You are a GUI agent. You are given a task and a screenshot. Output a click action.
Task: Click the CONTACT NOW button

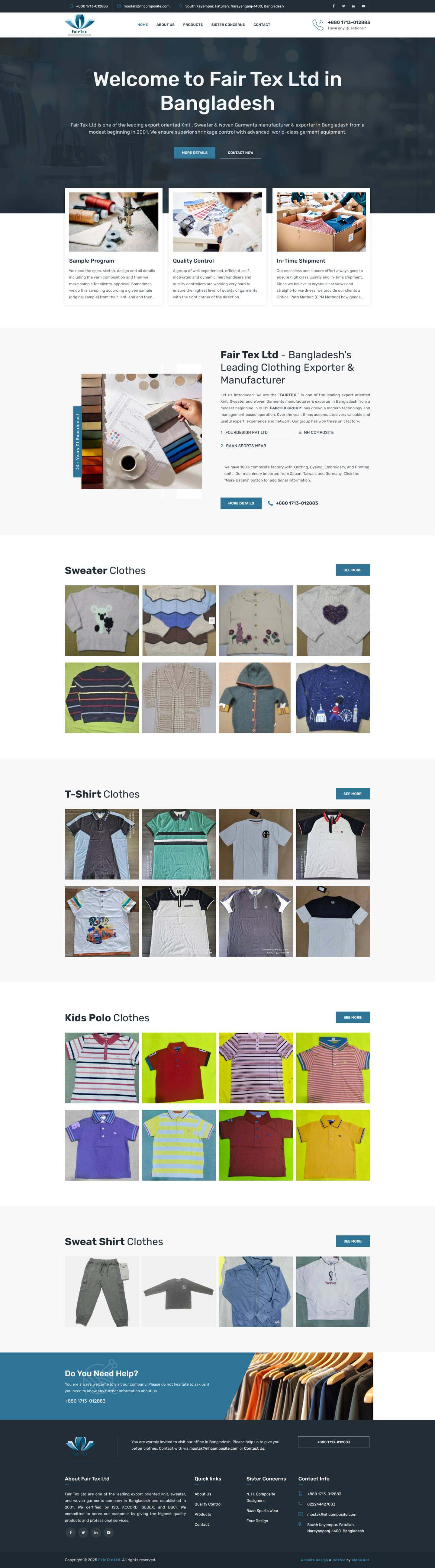pos(241,153)
